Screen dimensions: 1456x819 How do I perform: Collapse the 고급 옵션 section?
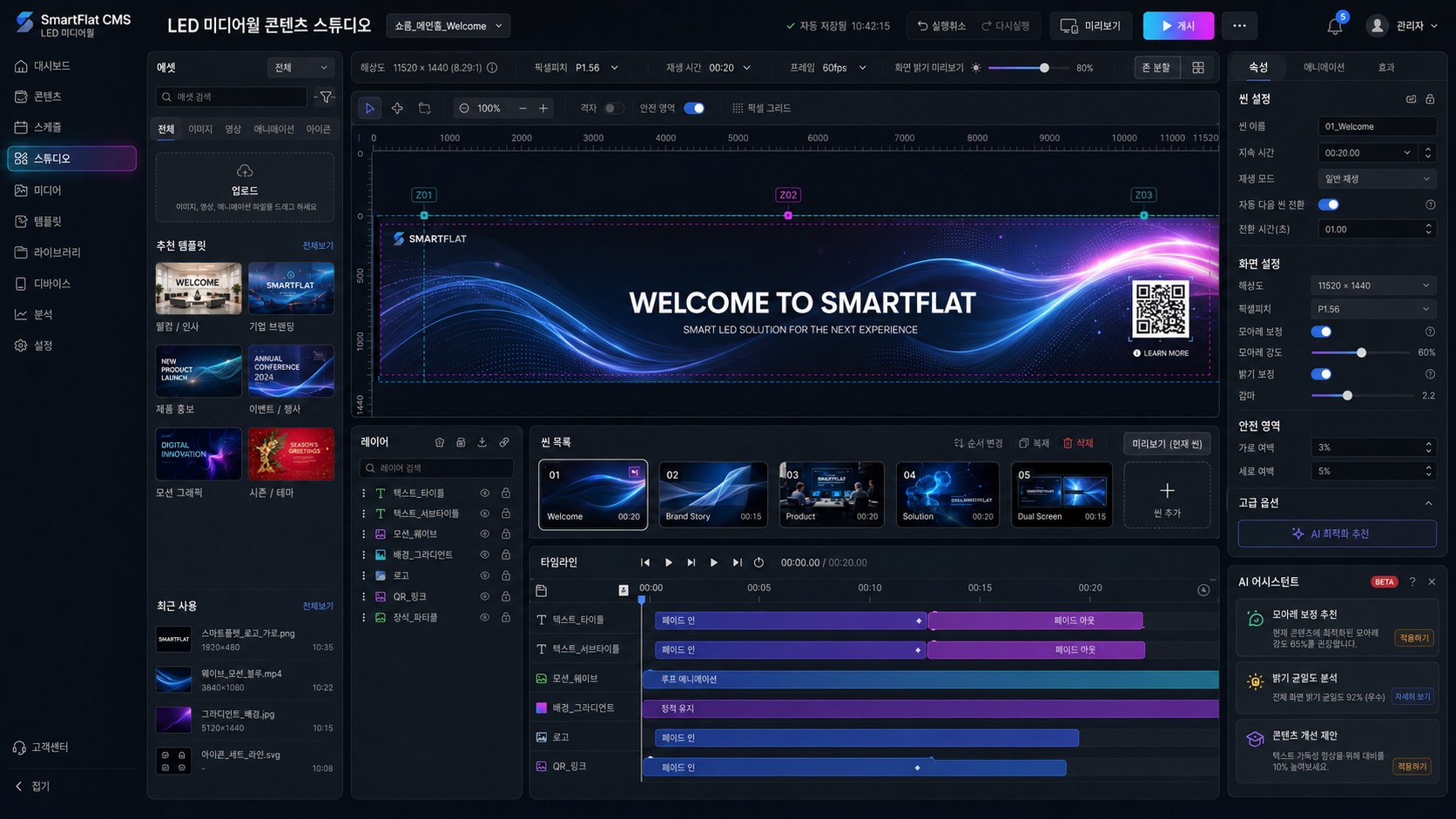pyautogui.click(x=1428, y=503)
